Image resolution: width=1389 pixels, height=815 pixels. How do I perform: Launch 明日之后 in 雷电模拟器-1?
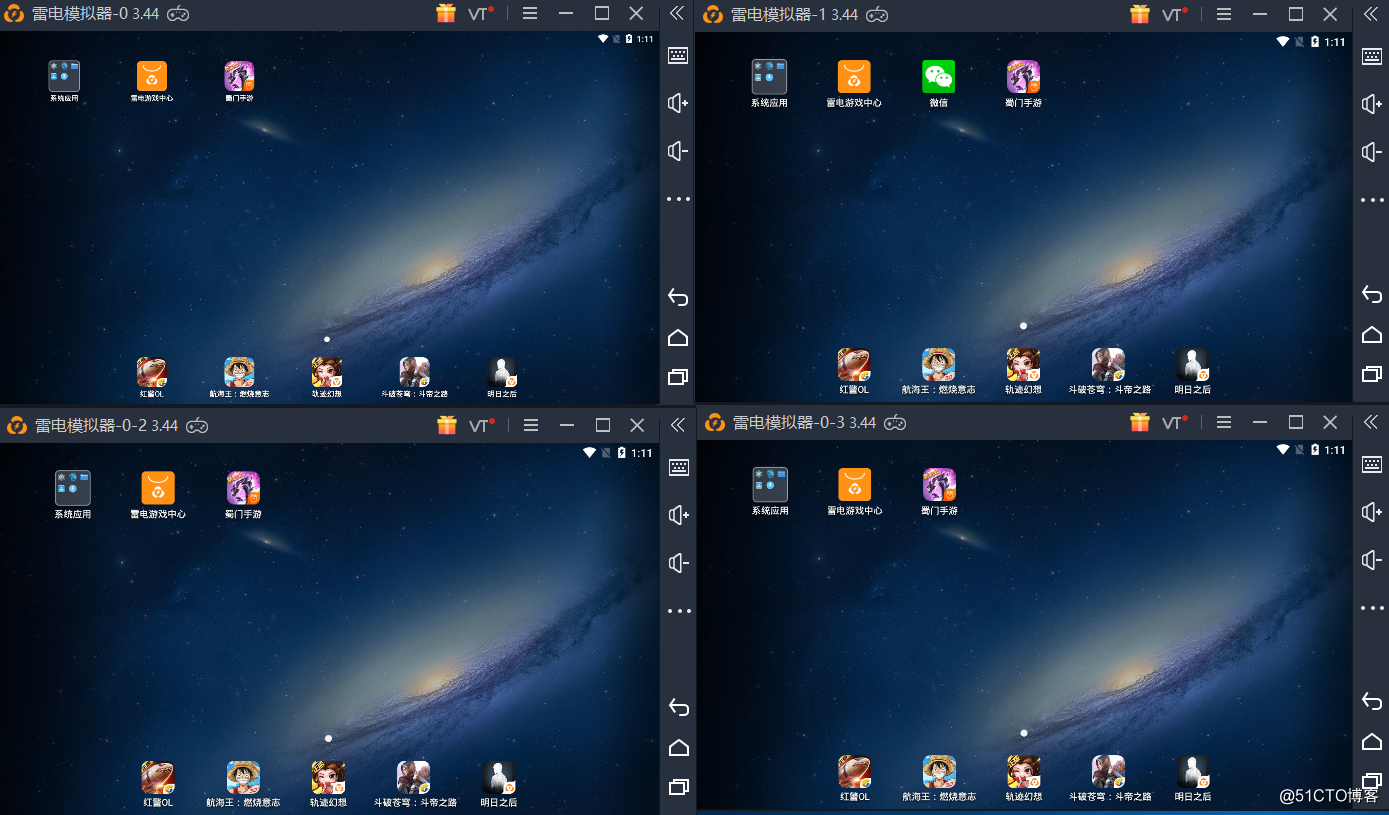click(x=1192, y=365)
